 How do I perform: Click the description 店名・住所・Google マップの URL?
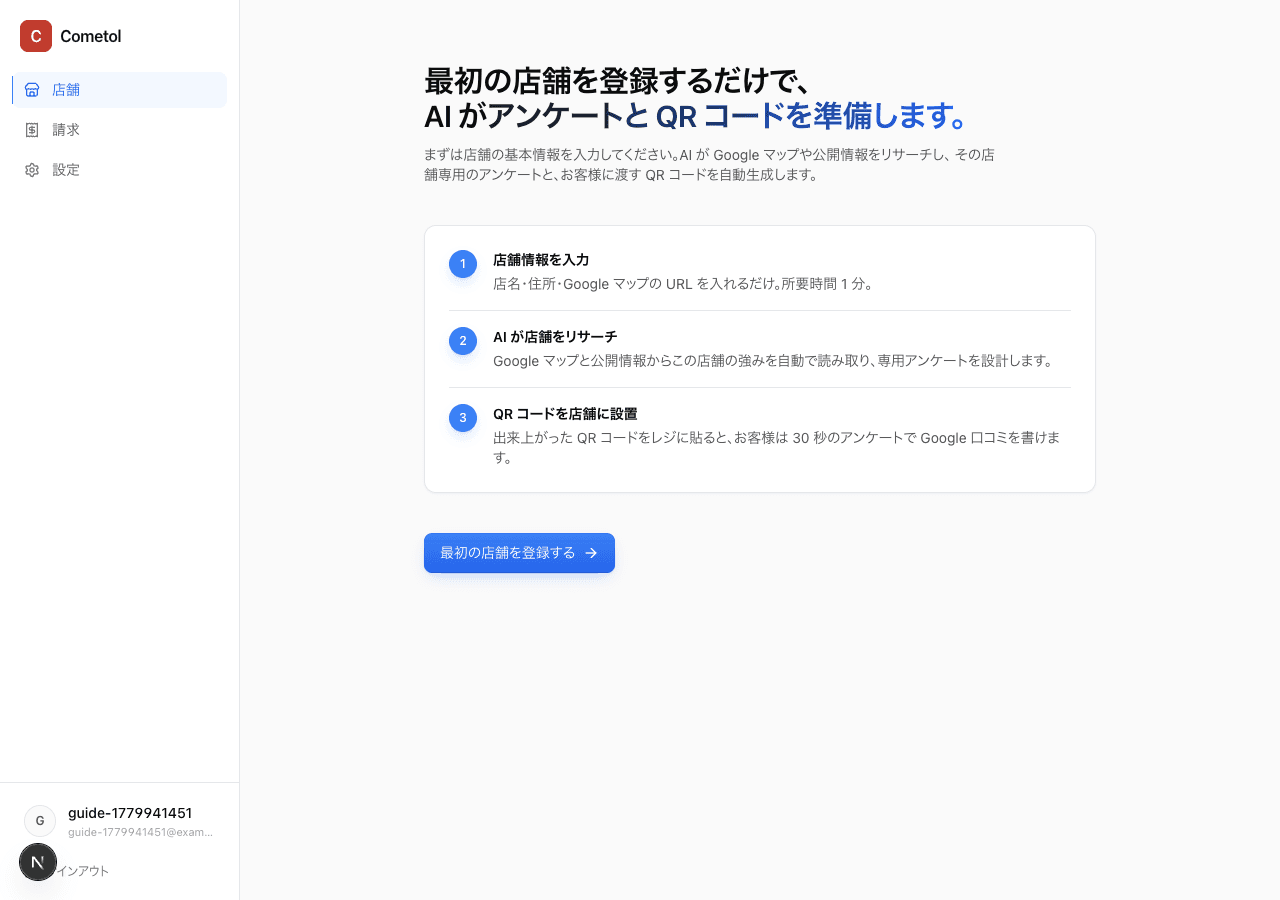(x=685, y=284)
